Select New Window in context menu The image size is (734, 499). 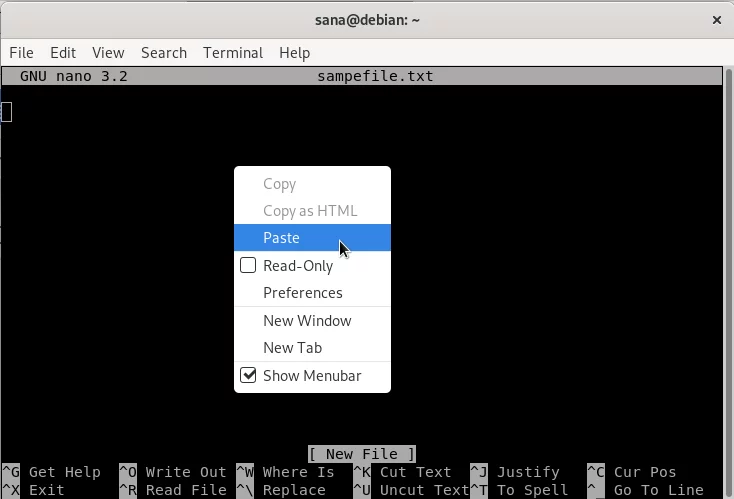pos(312,321)
